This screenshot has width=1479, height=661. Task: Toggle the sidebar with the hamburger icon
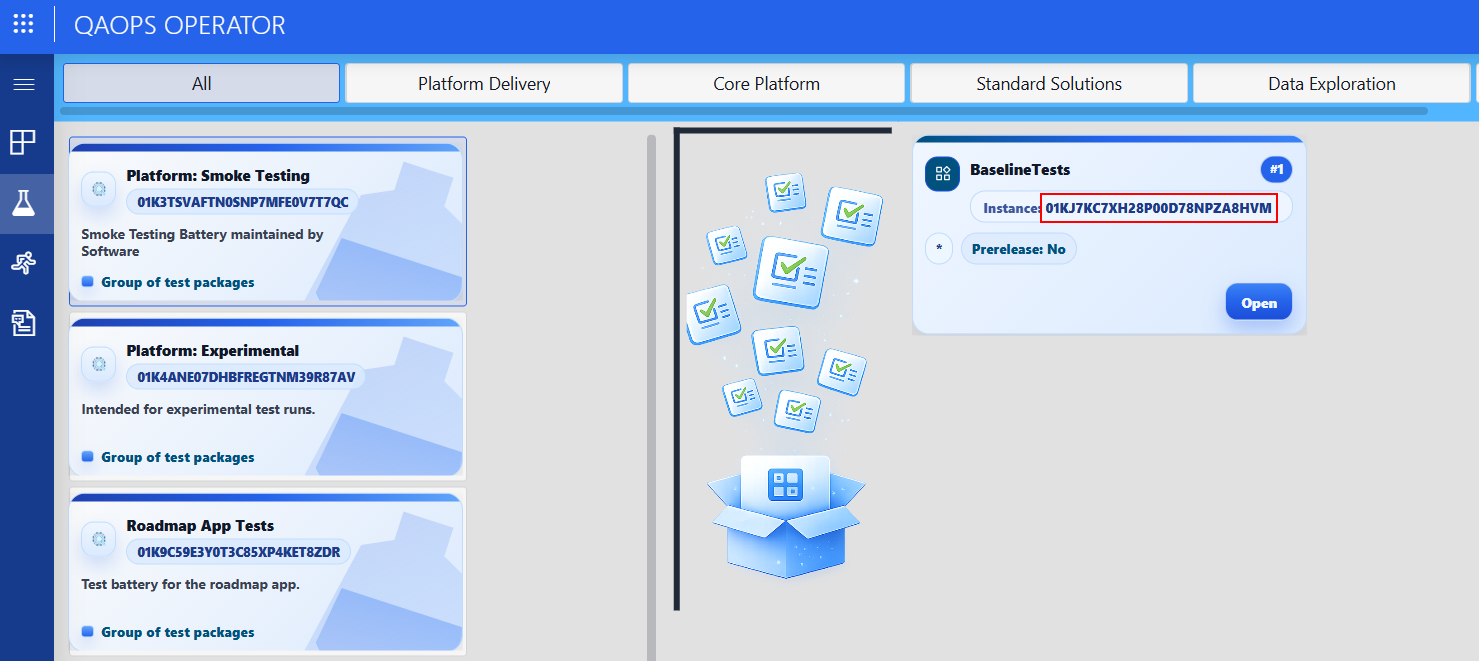click(x=25, y=84)
